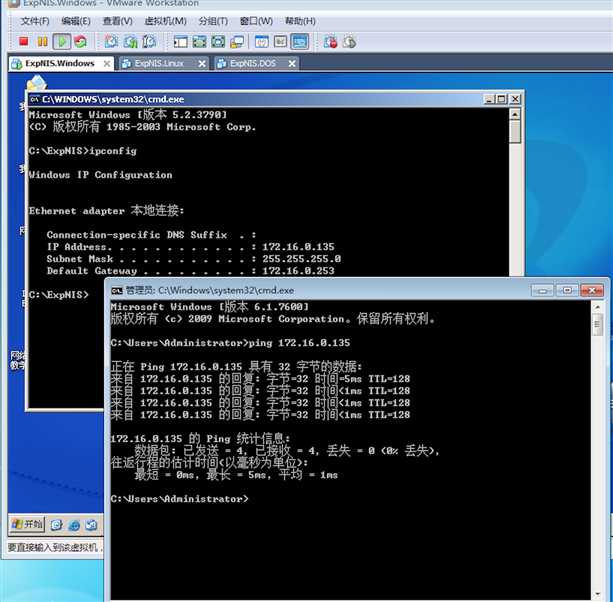The height and width of the screenshot is (602, 613).
Task: Click the IP Address 172.16.0.135 value
Action: click(298, 247)
